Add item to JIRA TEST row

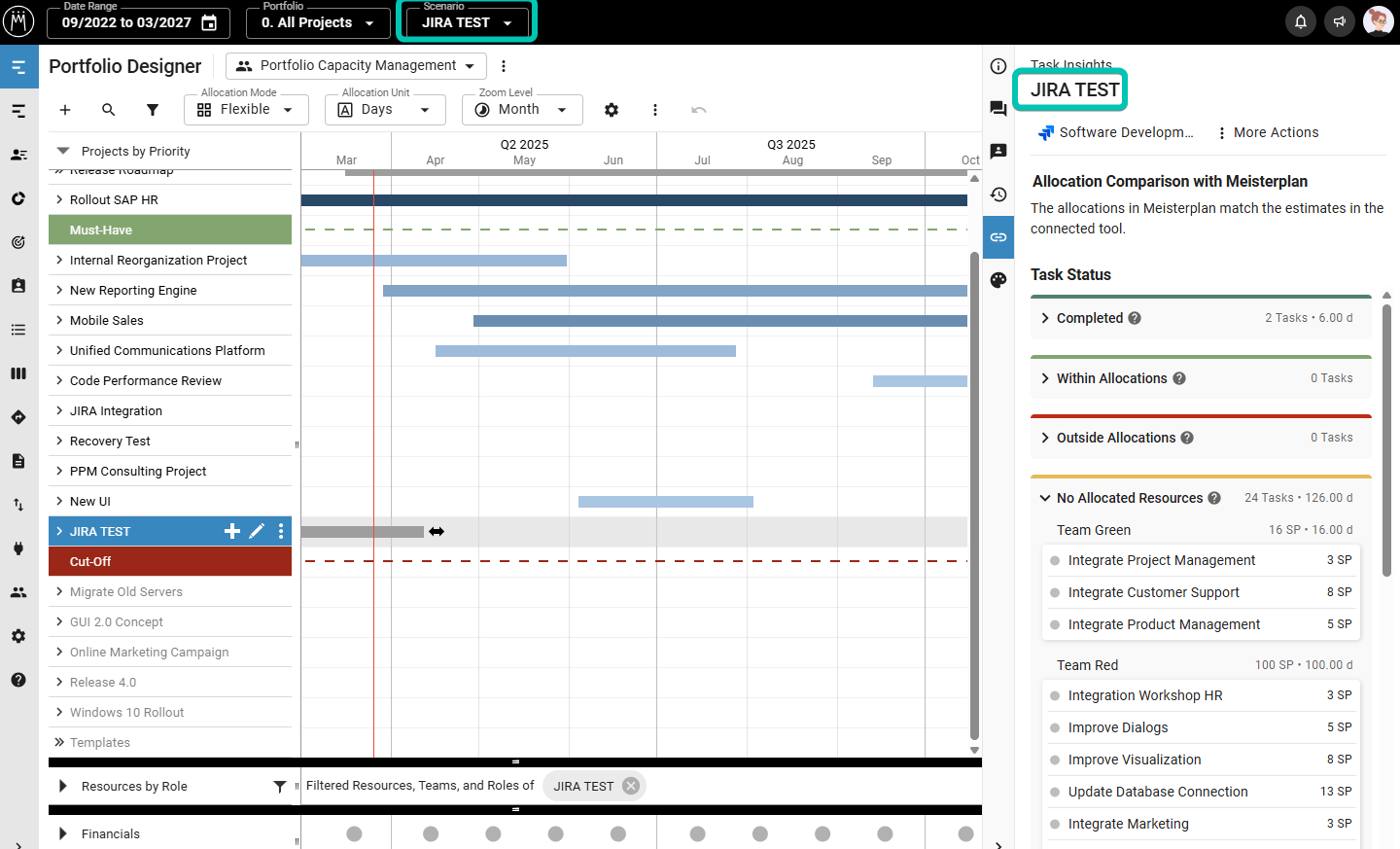(232, 531)
